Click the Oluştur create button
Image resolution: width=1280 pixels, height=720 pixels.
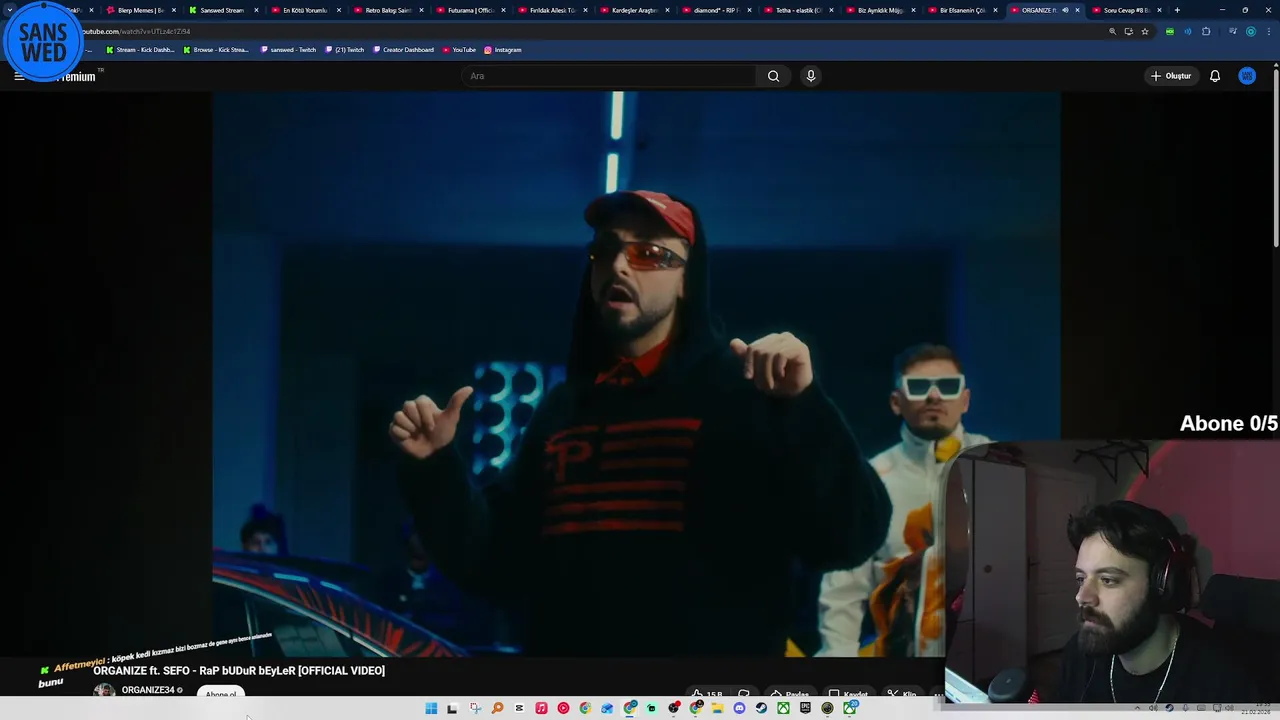[x=1171, y=76]
